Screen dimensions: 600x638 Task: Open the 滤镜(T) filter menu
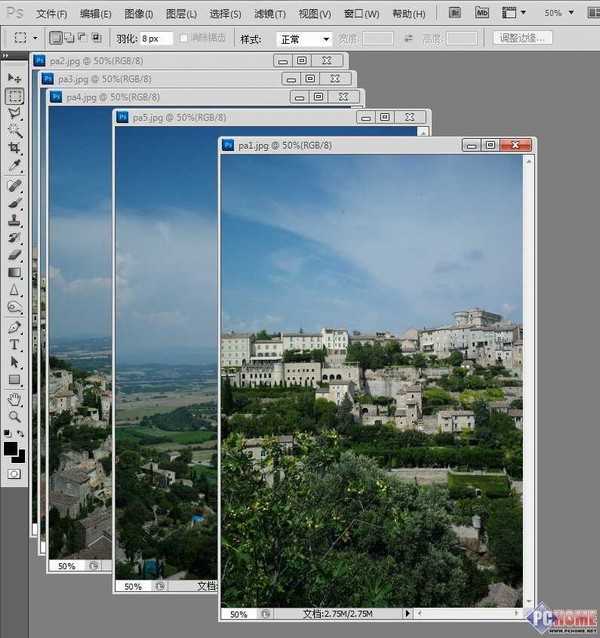point(269,14)
